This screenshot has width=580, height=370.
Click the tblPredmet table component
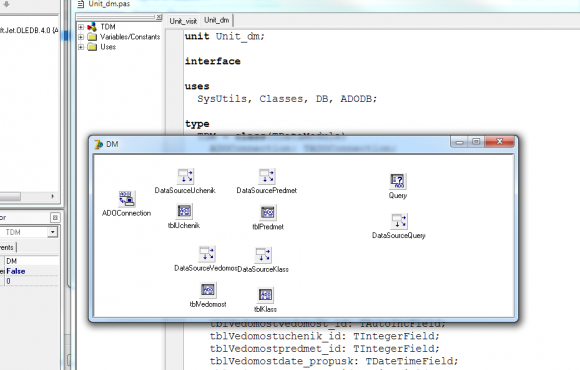coord(268,212)
